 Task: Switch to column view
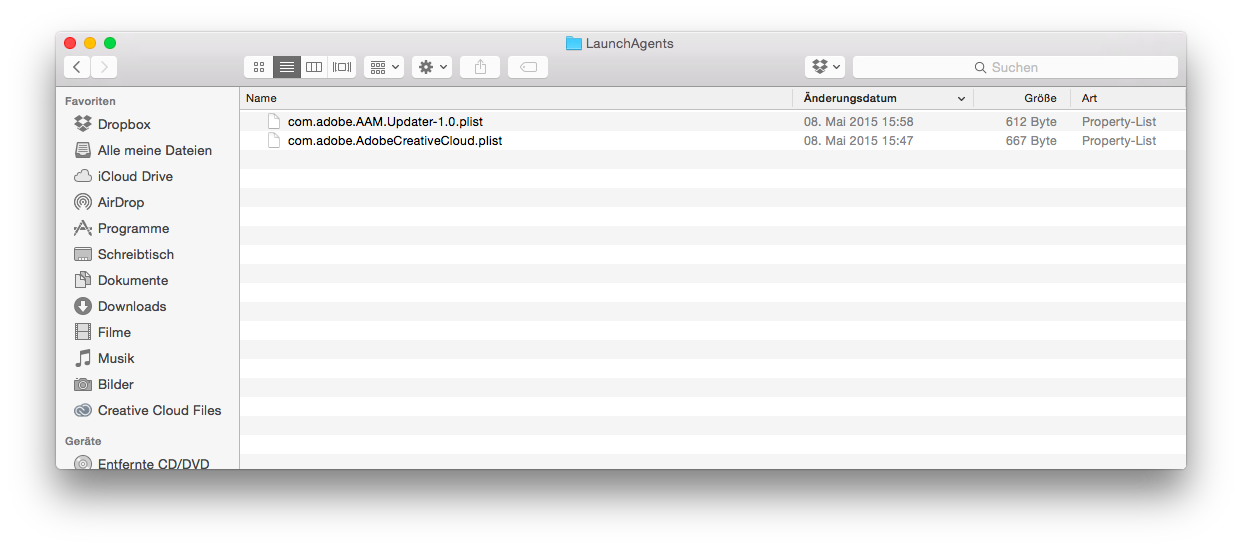pyautogui.click(x=314, y=67)
